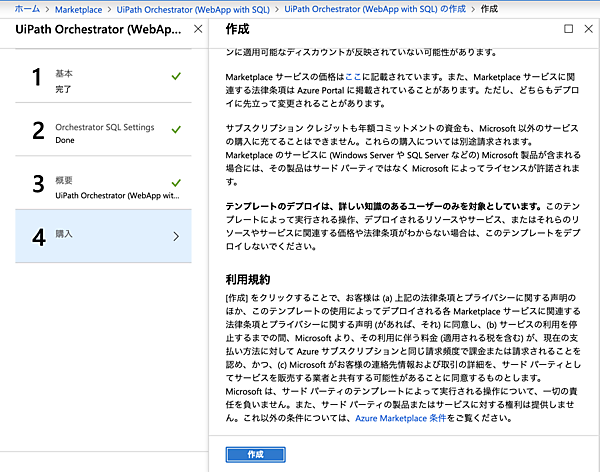Click the green checkmark for 基本 step
The image size is (600, 472).
(176, 75)
